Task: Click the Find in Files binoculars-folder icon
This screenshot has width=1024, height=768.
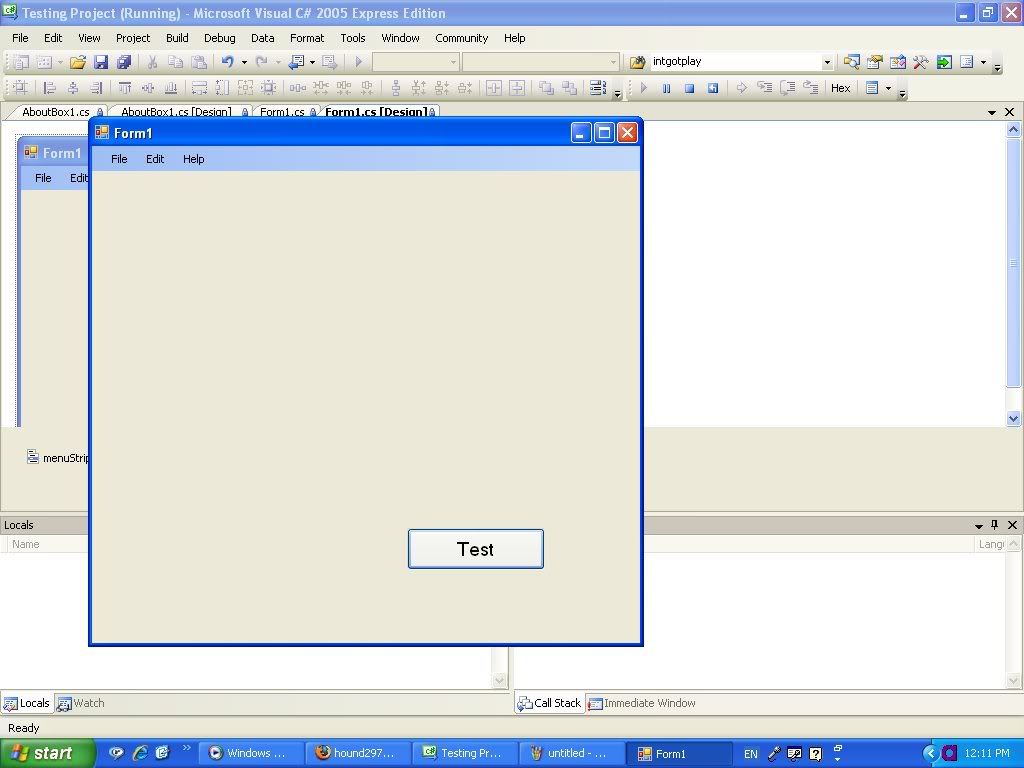Action: pos(637,62)
